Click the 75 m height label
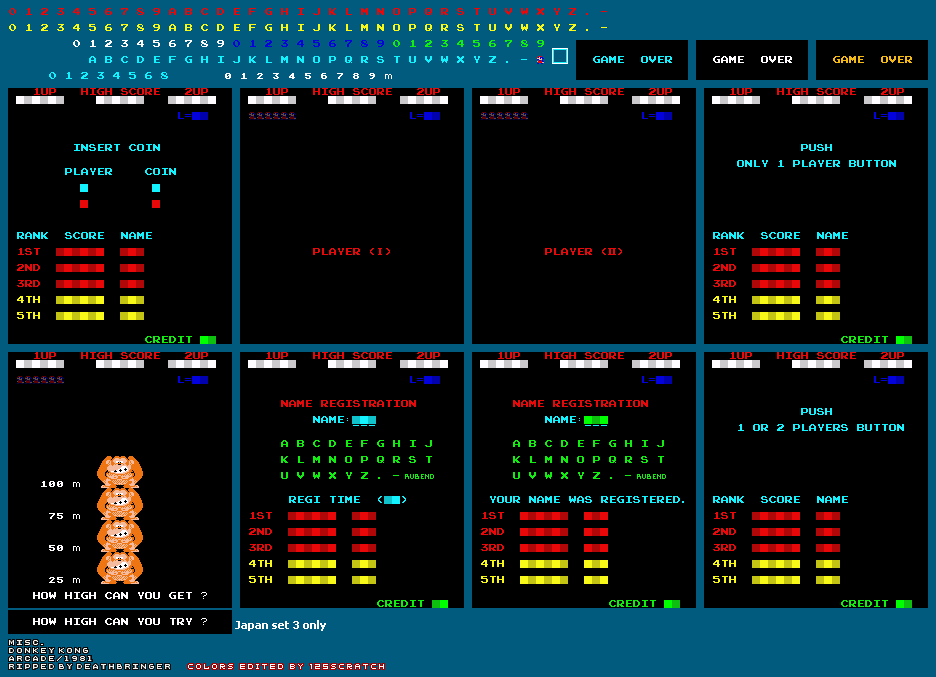The height and width of the screenshot is (677, 936). (64, 516)
